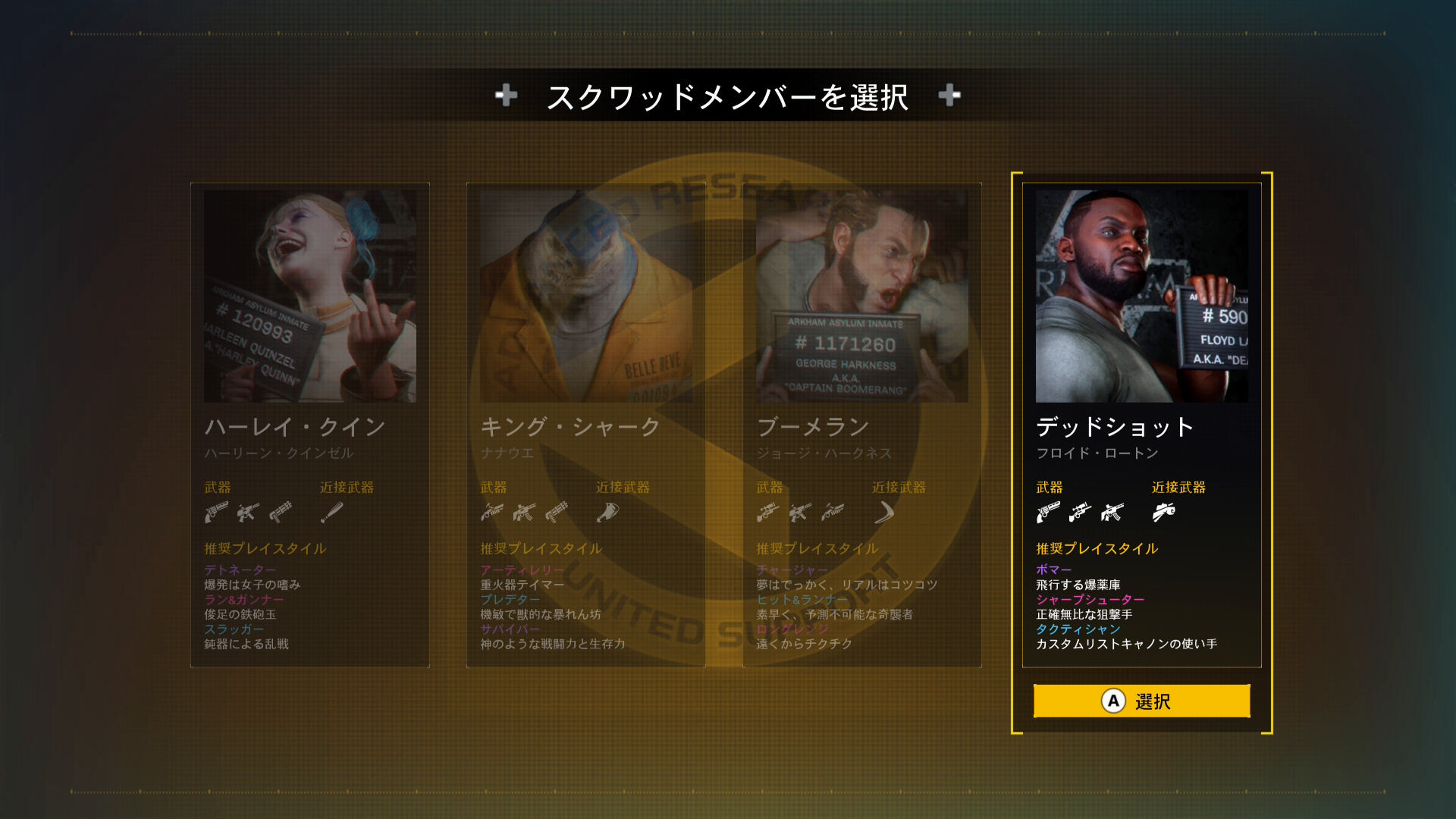
Task: Click Boomerang's second weapon icon
Action: click(800, 513)
